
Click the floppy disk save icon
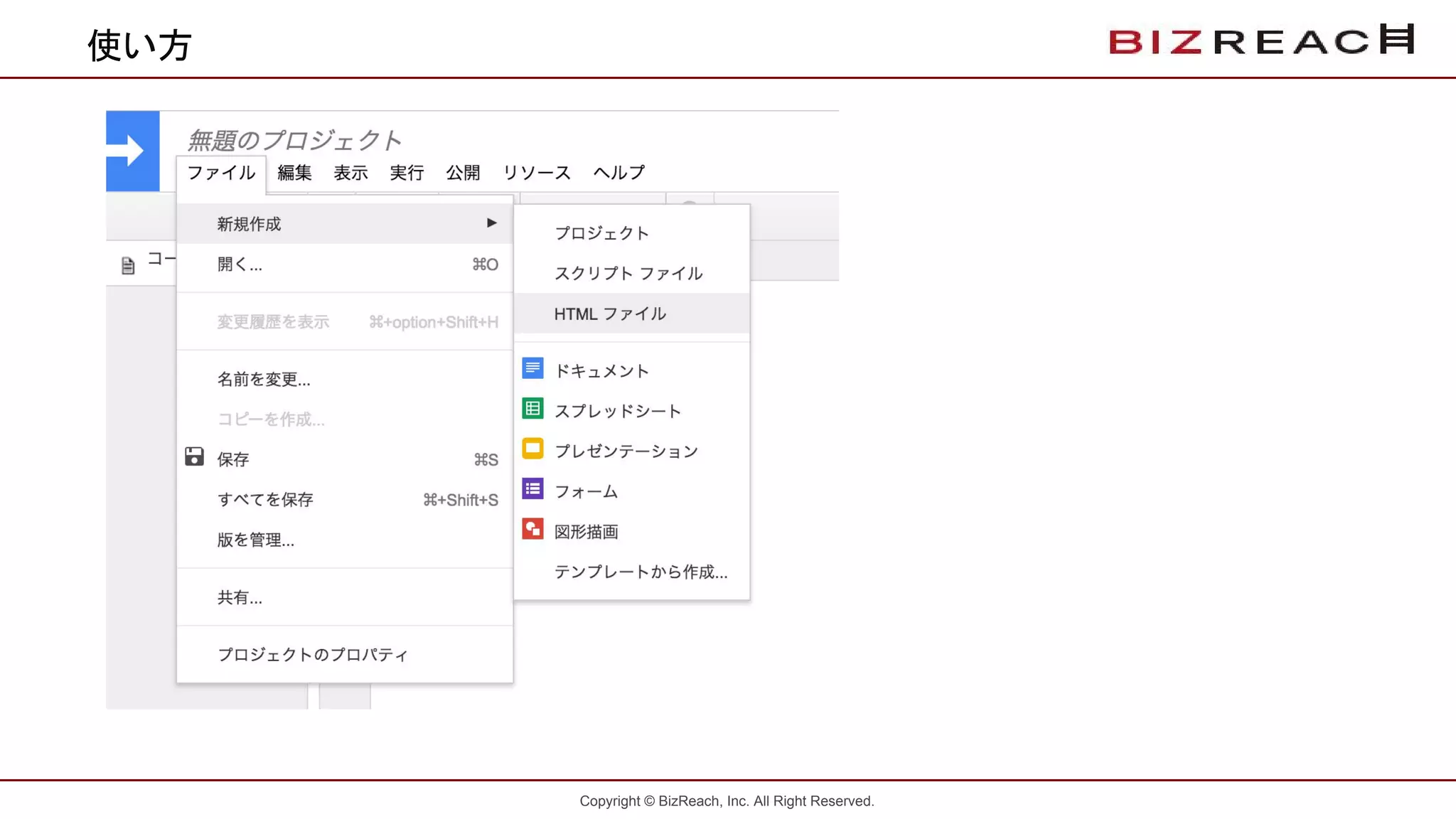[x=194, y=456]
